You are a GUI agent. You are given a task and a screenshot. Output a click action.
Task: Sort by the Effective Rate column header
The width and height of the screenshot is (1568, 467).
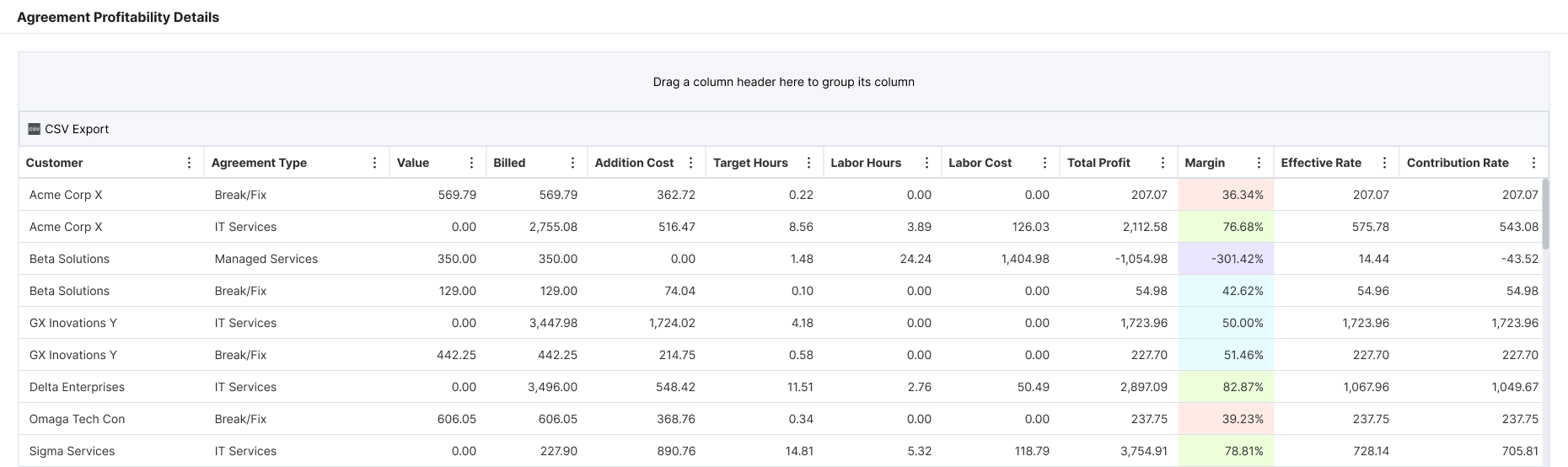tap(1320, 163)
